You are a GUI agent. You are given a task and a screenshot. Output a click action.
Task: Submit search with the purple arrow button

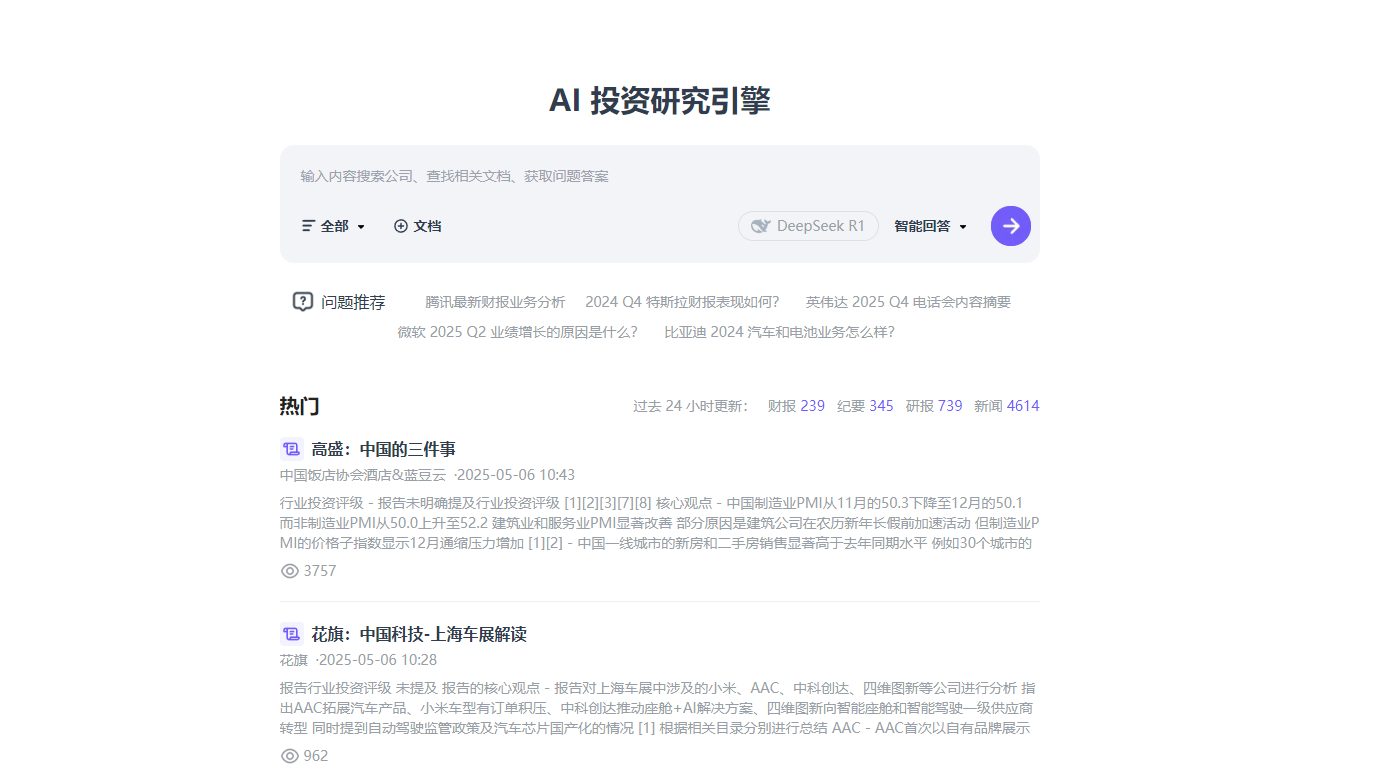coord(1010,226)
